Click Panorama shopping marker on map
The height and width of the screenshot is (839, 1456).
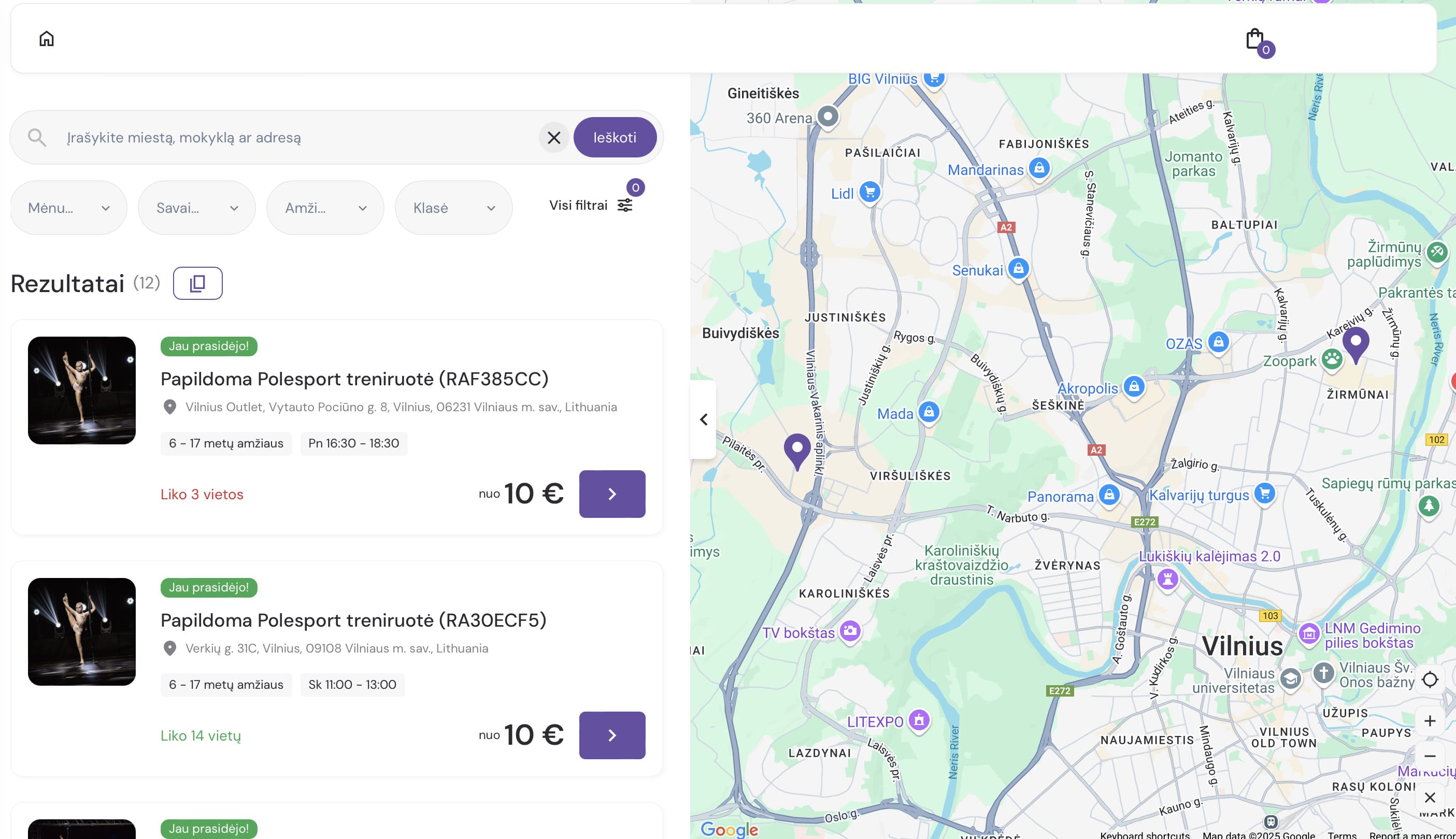1109,495
